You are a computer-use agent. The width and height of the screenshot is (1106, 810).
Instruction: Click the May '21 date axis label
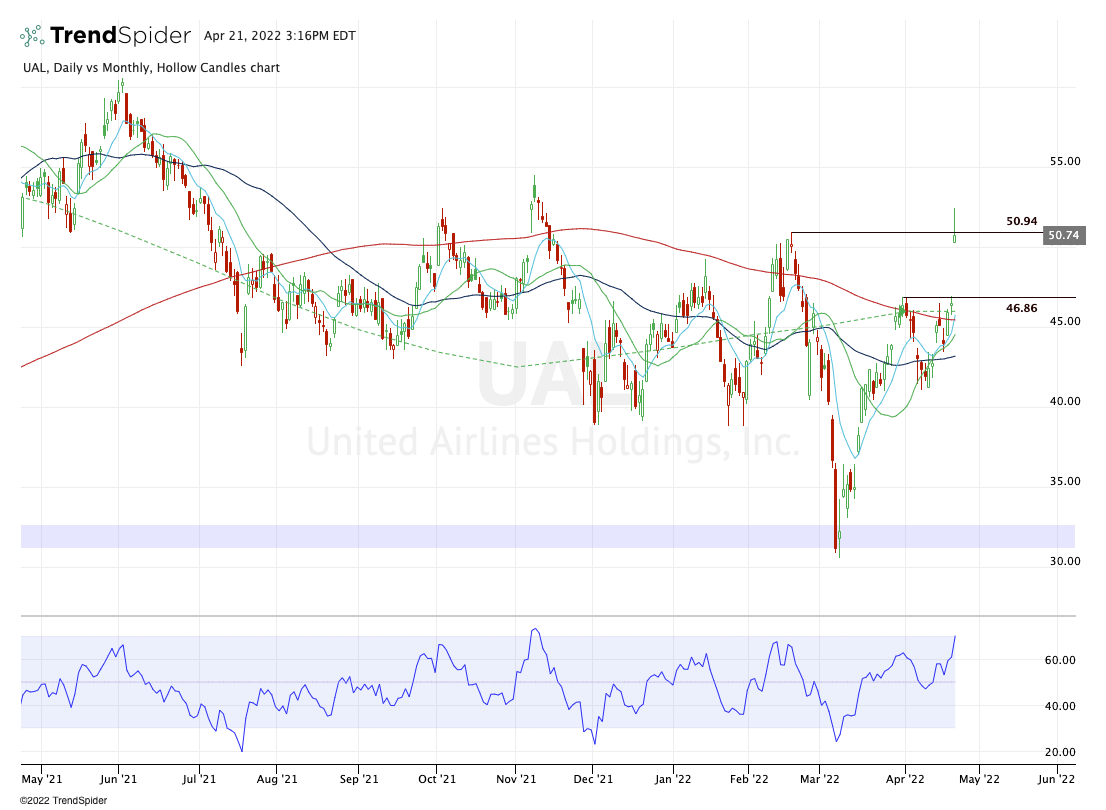click(41, 776)
